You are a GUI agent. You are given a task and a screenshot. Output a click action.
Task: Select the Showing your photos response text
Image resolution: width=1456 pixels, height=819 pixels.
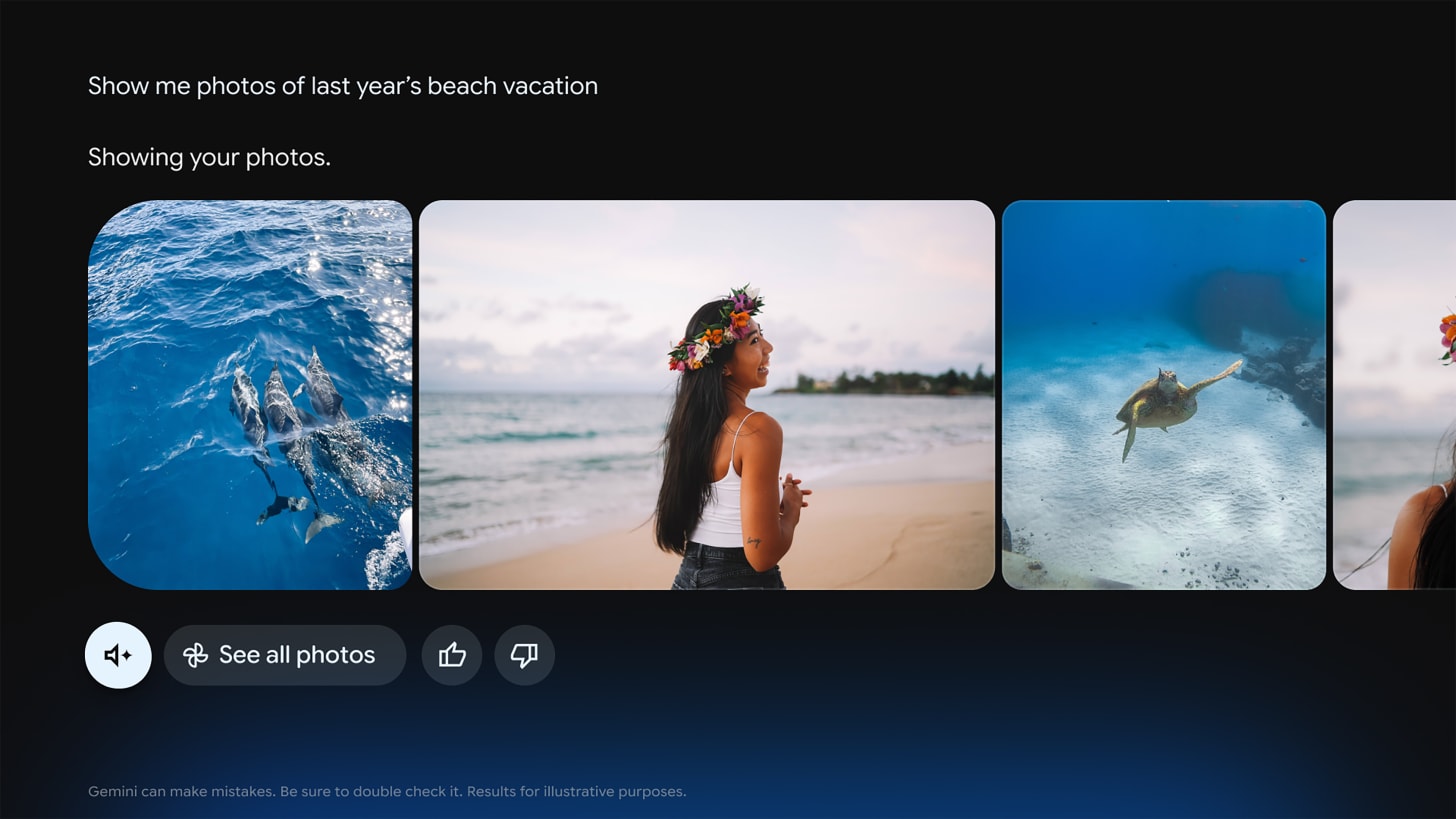(x=209, y=157)
